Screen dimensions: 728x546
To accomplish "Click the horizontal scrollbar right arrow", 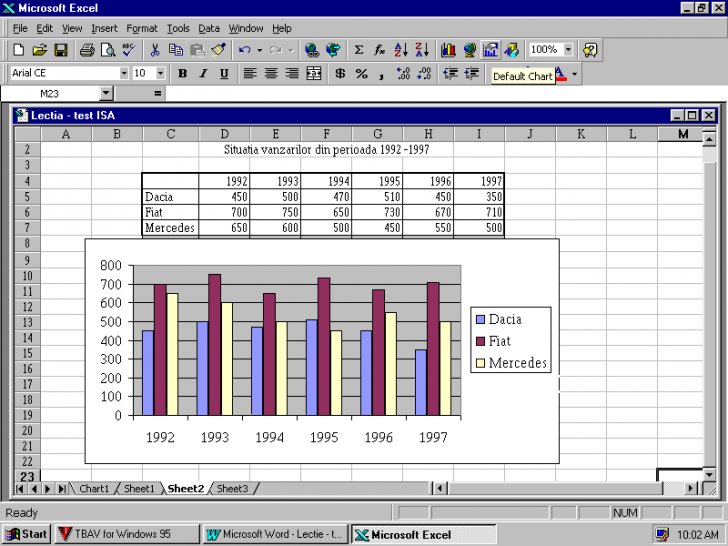I will coord(691,488).
